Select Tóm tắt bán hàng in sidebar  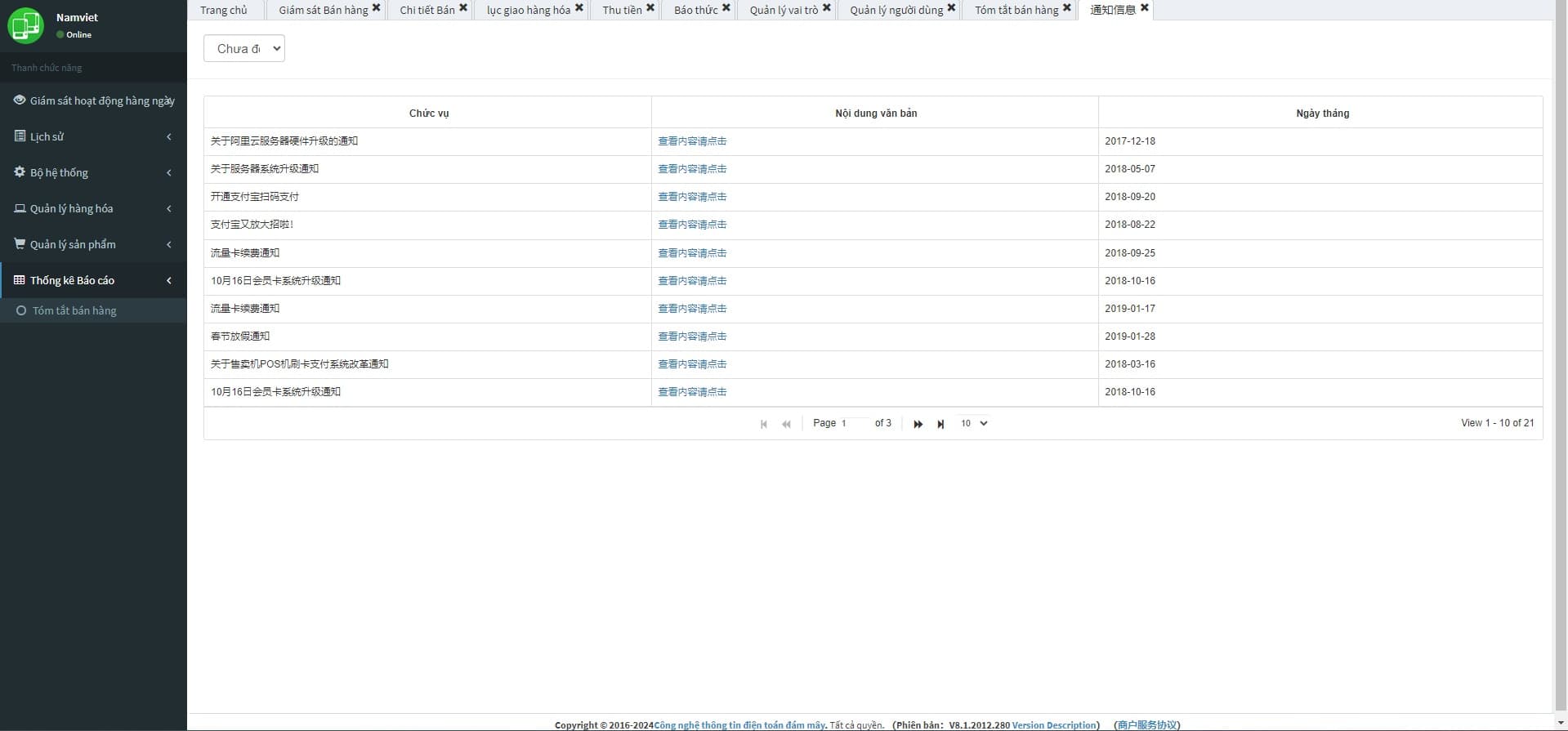point(74,310)
